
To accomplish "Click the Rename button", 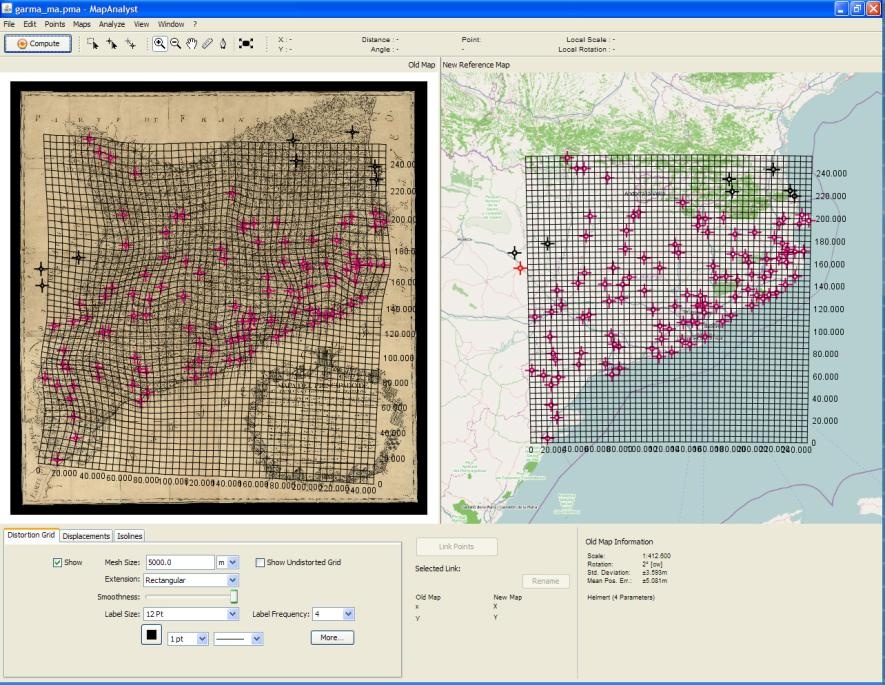I will click(x=545, y=581).
